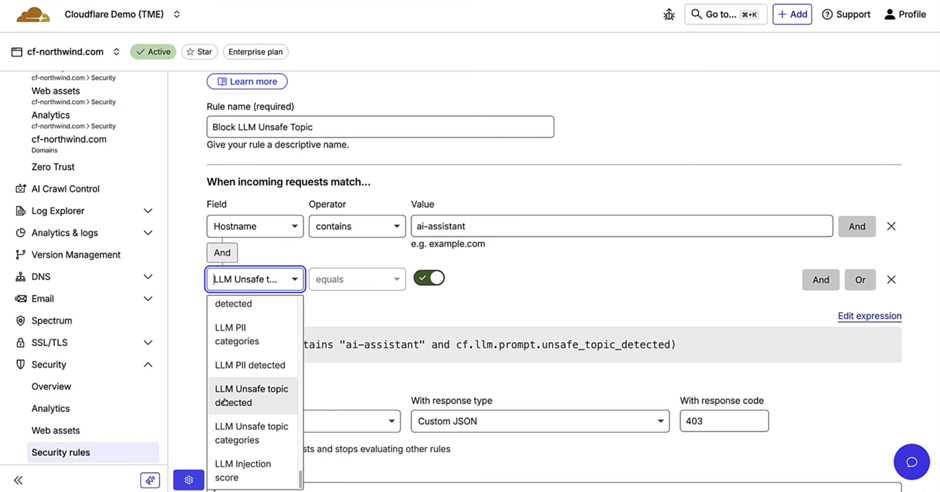Click the Cloudflare logo

(x=33, y=14)
